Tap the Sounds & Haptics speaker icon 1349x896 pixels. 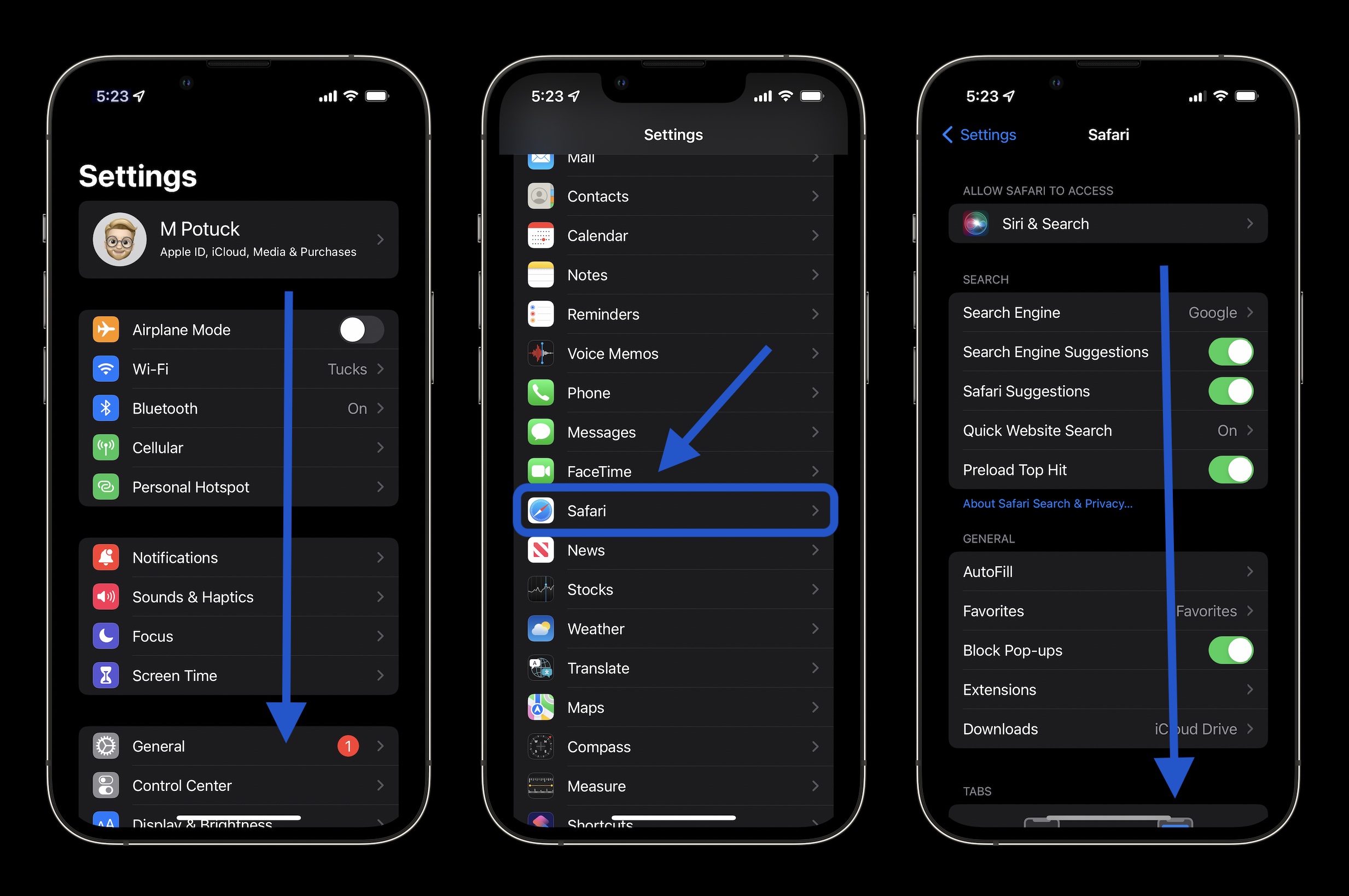tap(109, 596)
